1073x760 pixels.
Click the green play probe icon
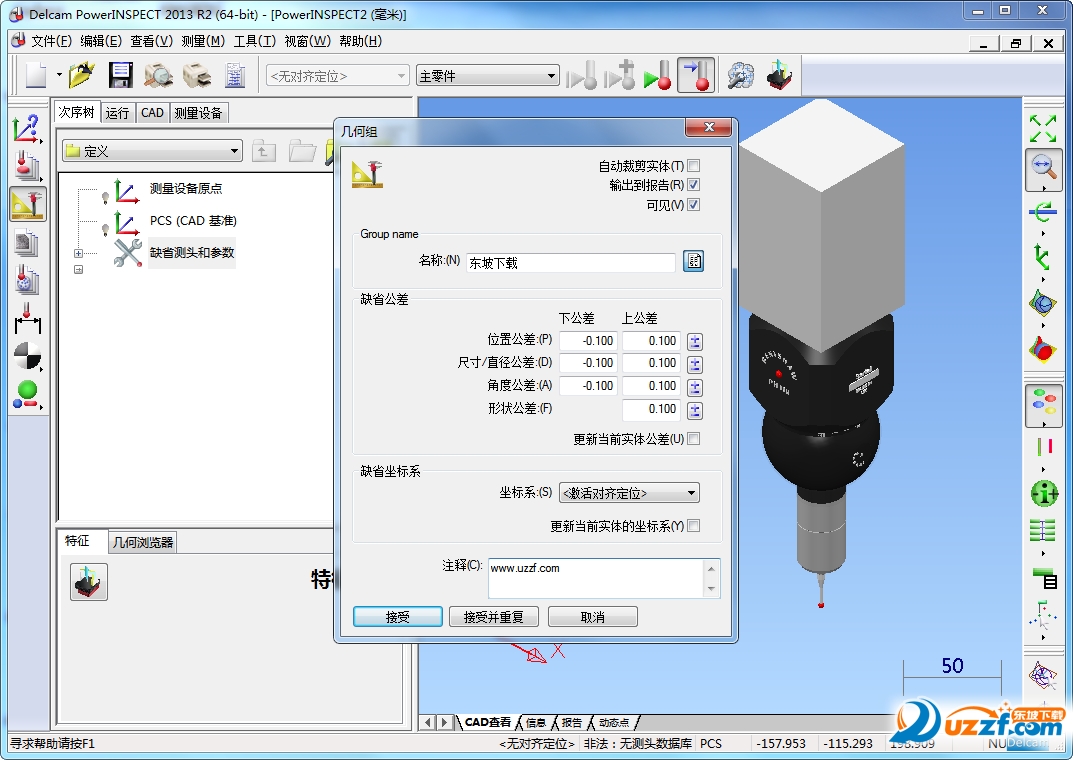658,75
